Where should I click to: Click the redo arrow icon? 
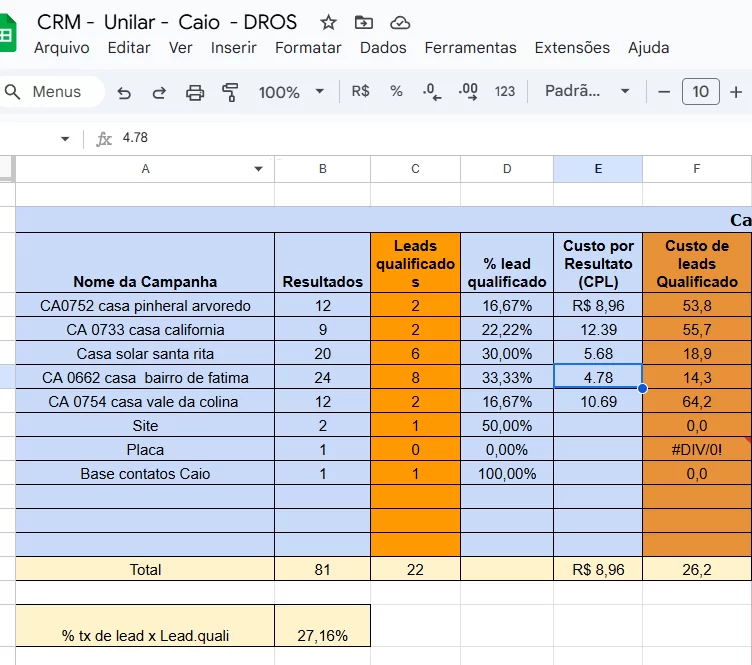159,92
